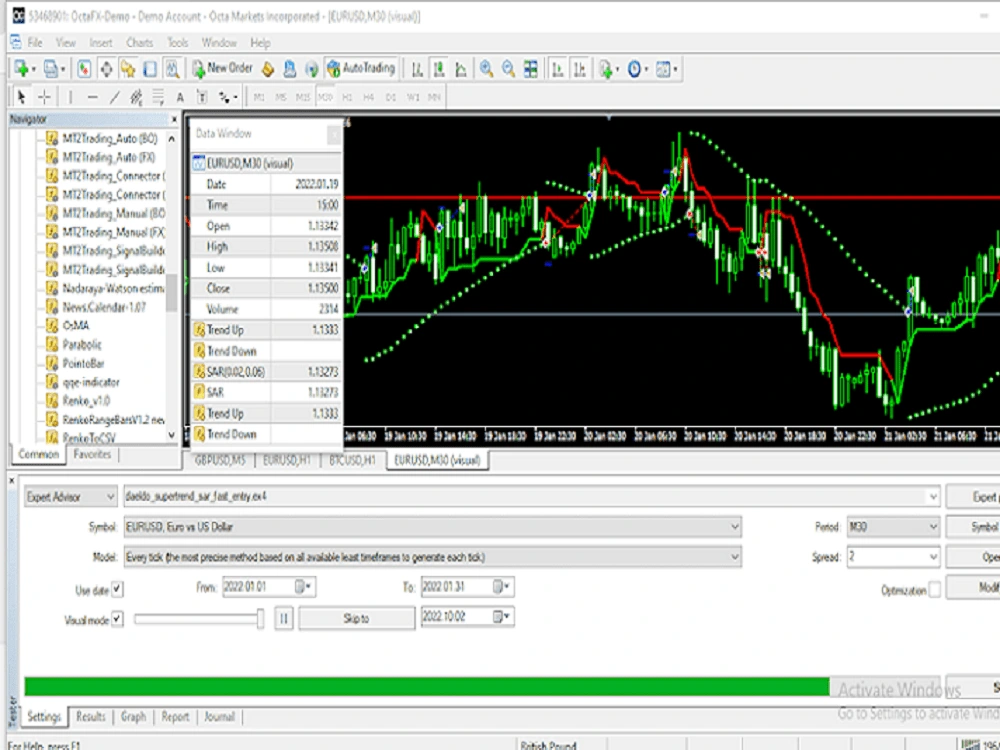Screen dimensions: 1000x750
Task: Zoom out on the chart
Action: 508,68
